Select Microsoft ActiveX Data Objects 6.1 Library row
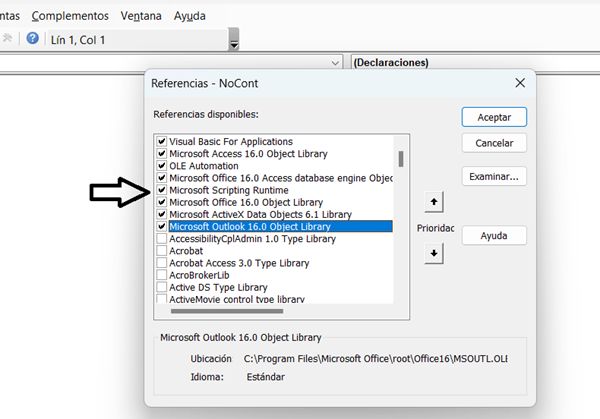The width and height of the screenshot is (600, 419). (x=260, y=214)
